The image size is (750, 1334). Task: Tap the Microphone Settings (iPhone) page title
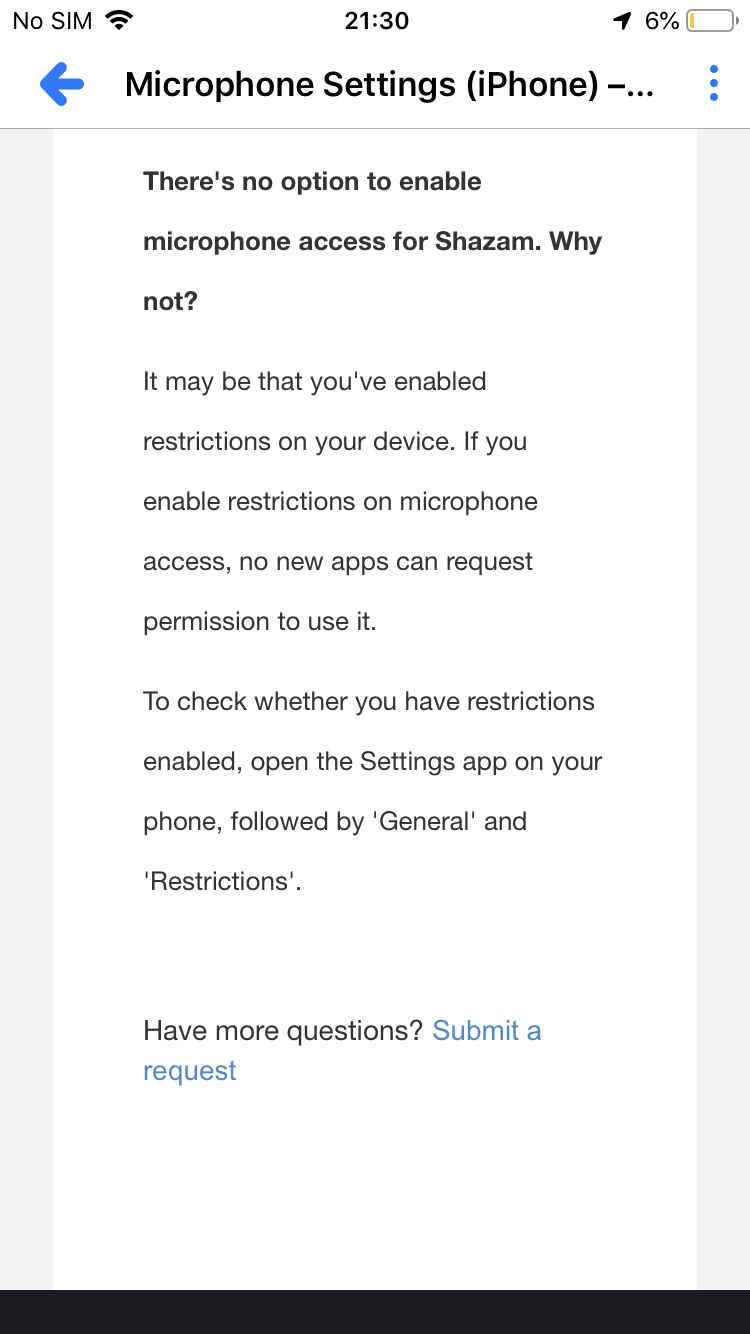[389, 85]
